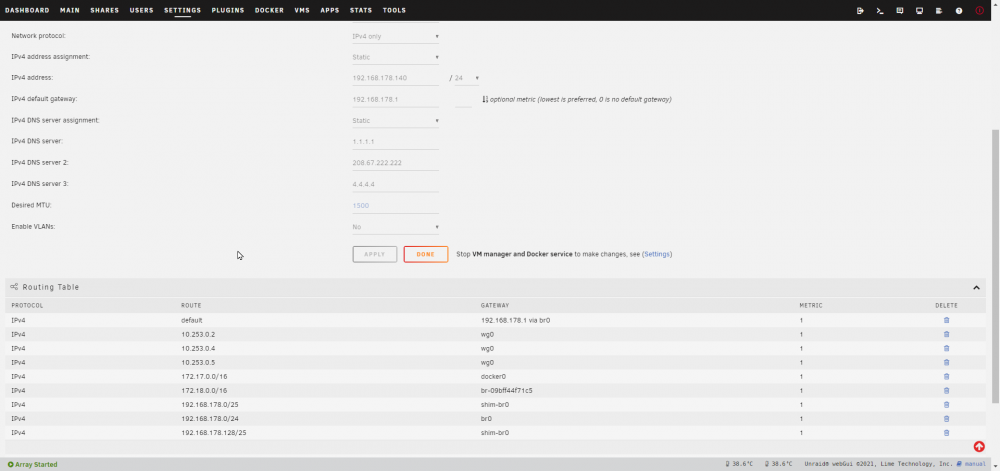This screenshot has height=471, width=1000.
Task: Toggle the Help question-mark icon
Action: pyautogui.click(x=959, y=10)
